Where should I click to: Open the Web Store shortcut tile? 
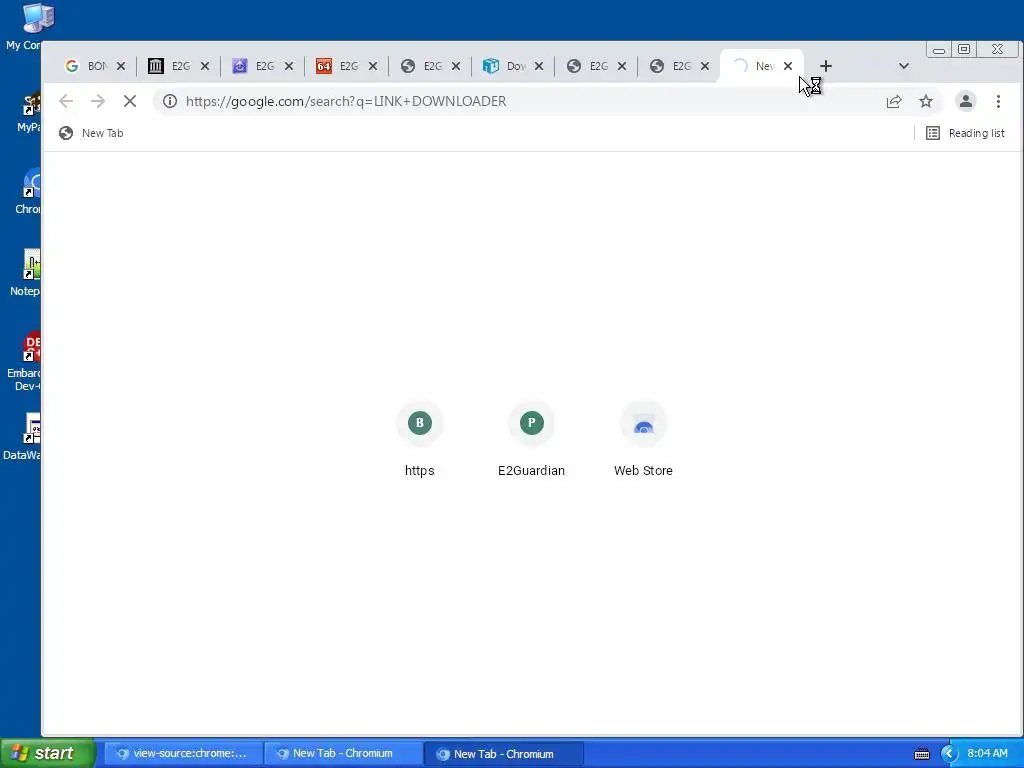643,438
